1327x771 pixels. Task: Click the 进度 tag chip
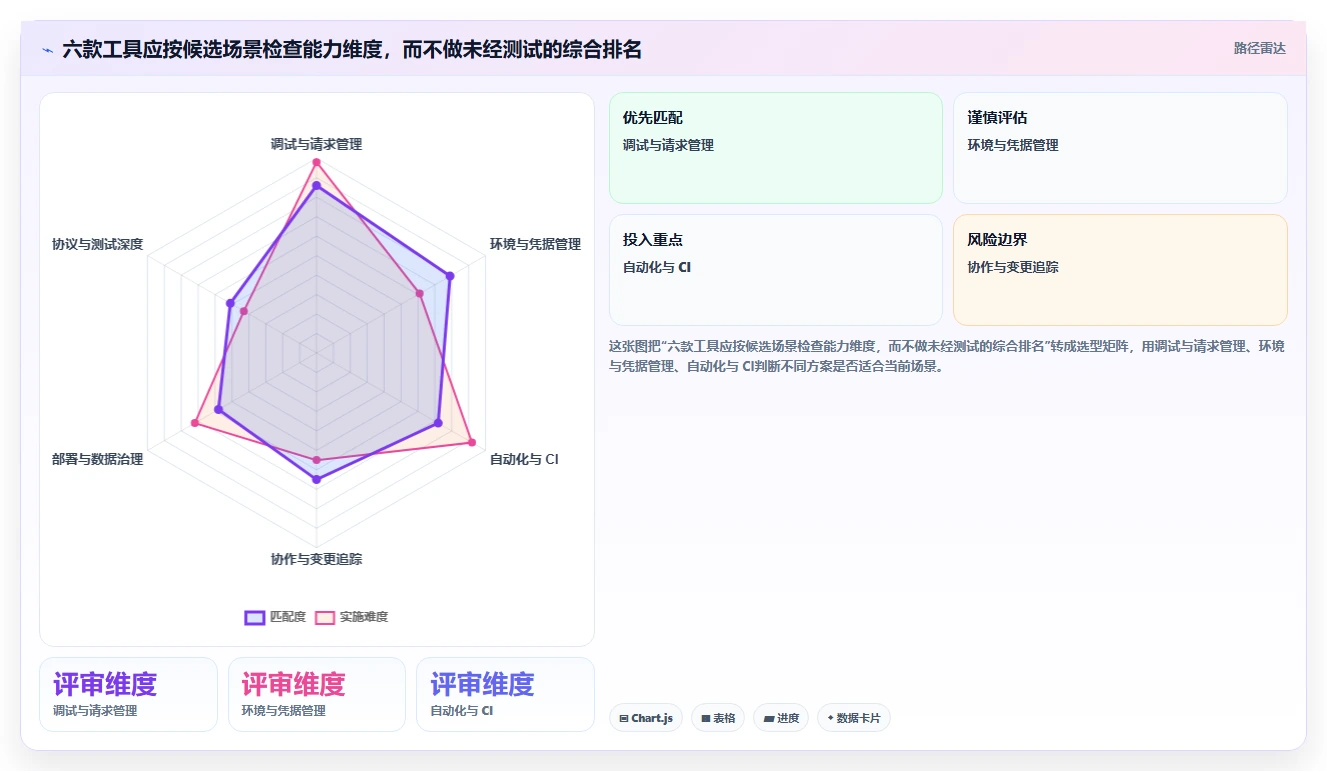click(781, 718)
